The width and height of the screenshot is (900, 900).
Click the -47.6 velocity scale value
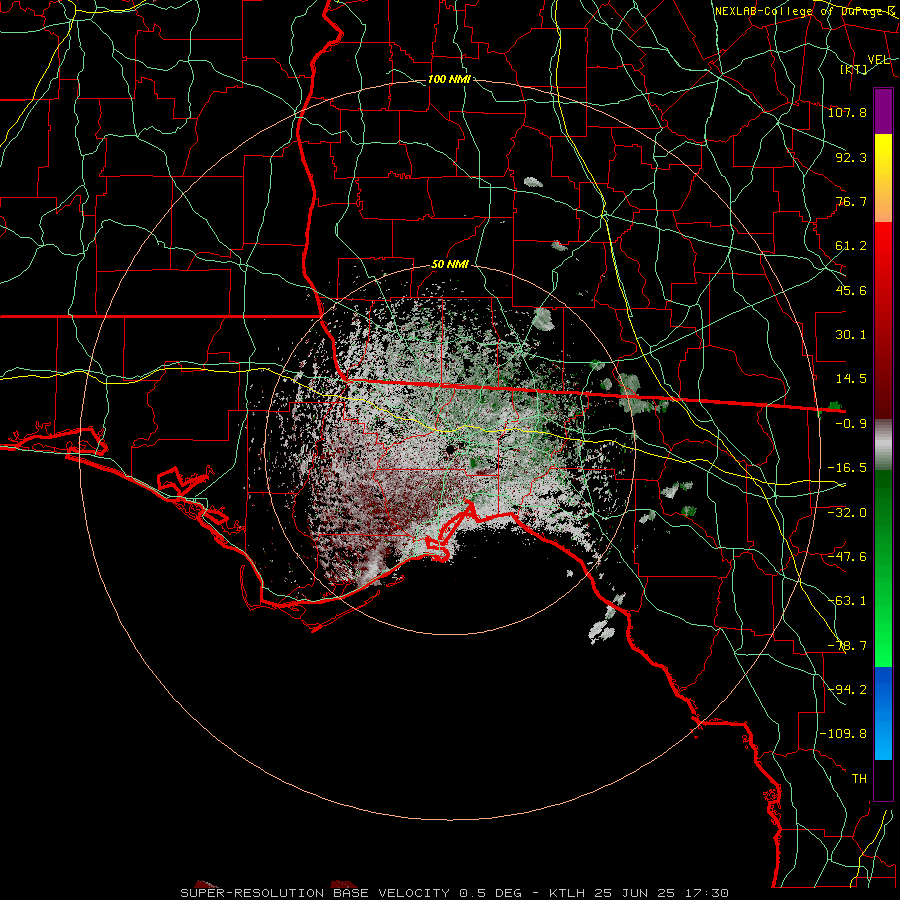pyautogui.click(x=847, y=556)
